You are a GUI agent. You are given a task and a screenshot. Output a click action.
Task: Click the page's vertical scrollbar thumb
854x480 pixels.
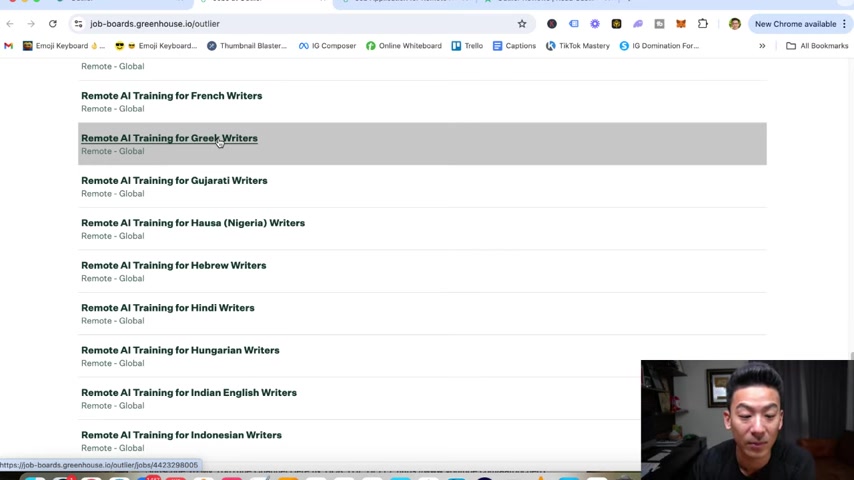pyautogui.click(x=851, y=356)
